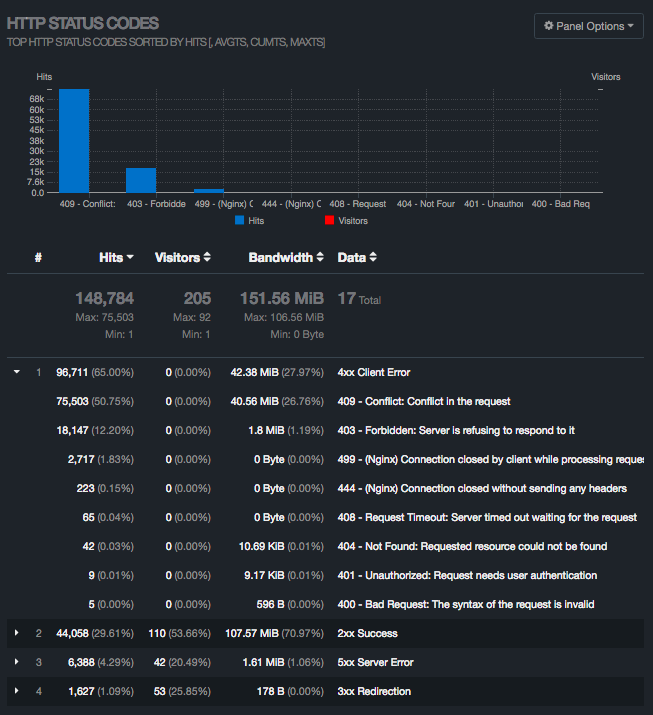Expand the 3xx Redirection row
653x715 pixels.
(17, 691)
